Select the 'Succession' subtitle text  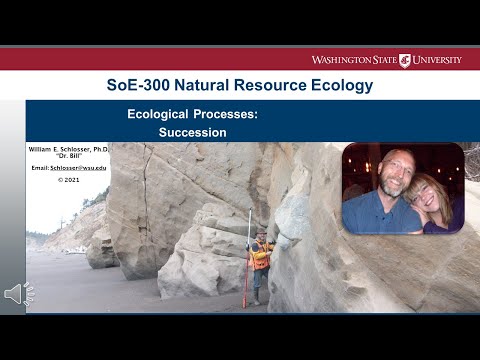[193, 132]
